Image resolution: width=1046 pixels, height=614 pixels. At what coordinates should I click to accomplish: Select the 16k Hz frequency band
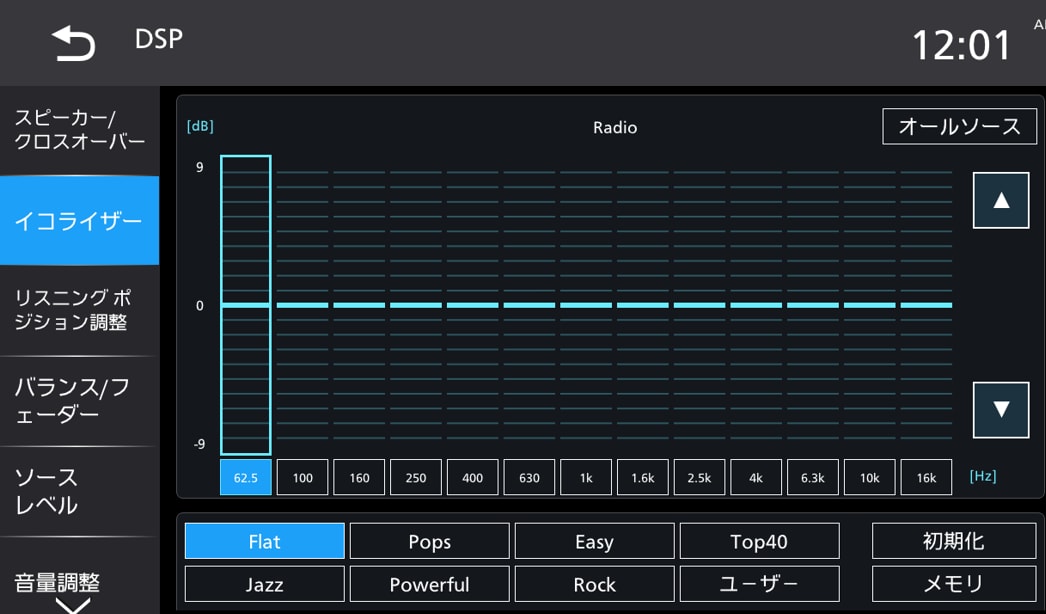[x=926, y=478]
